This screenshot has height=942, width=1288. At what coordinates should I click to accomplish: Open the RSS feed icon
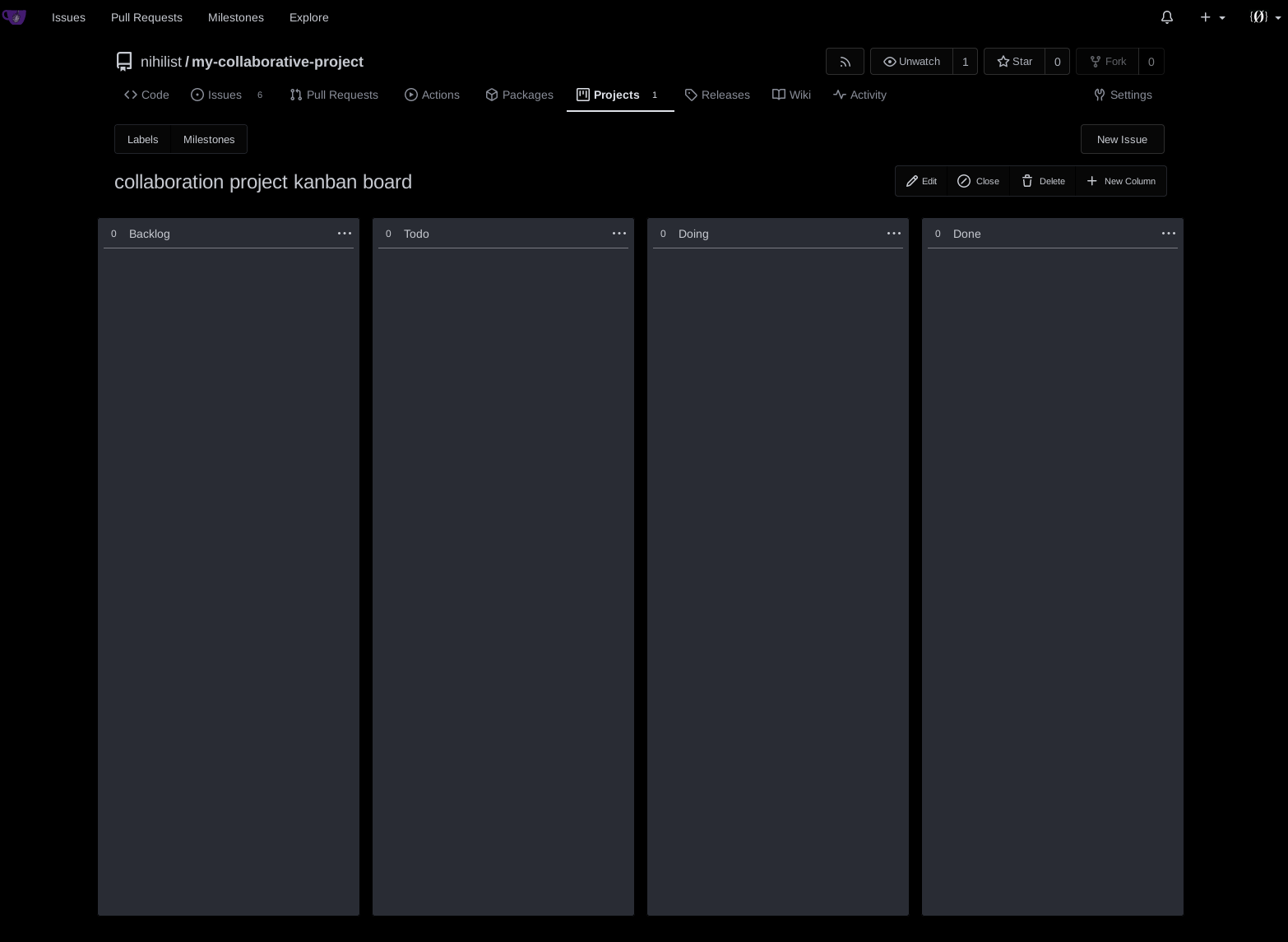tap(845, 62)
